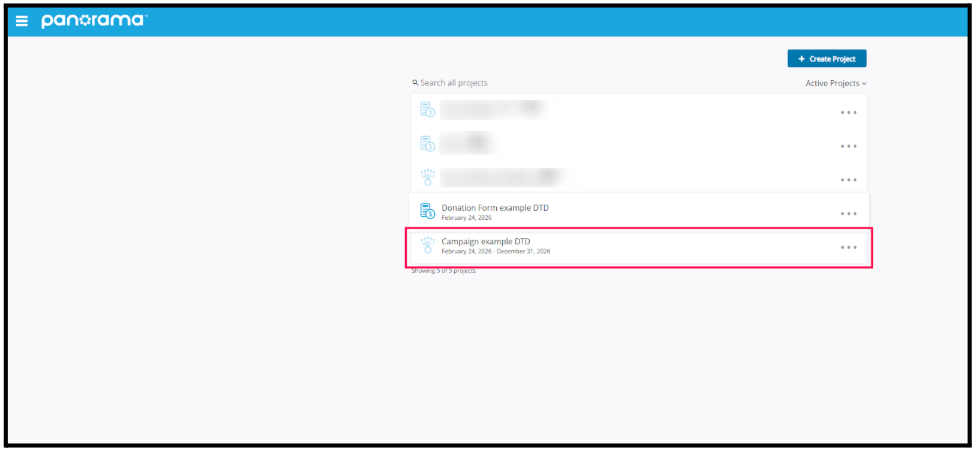Image resolution: width=975 pixels, height=450 pixels.
Task: Open the second project's three-dot menu
Action: point(848,146)
